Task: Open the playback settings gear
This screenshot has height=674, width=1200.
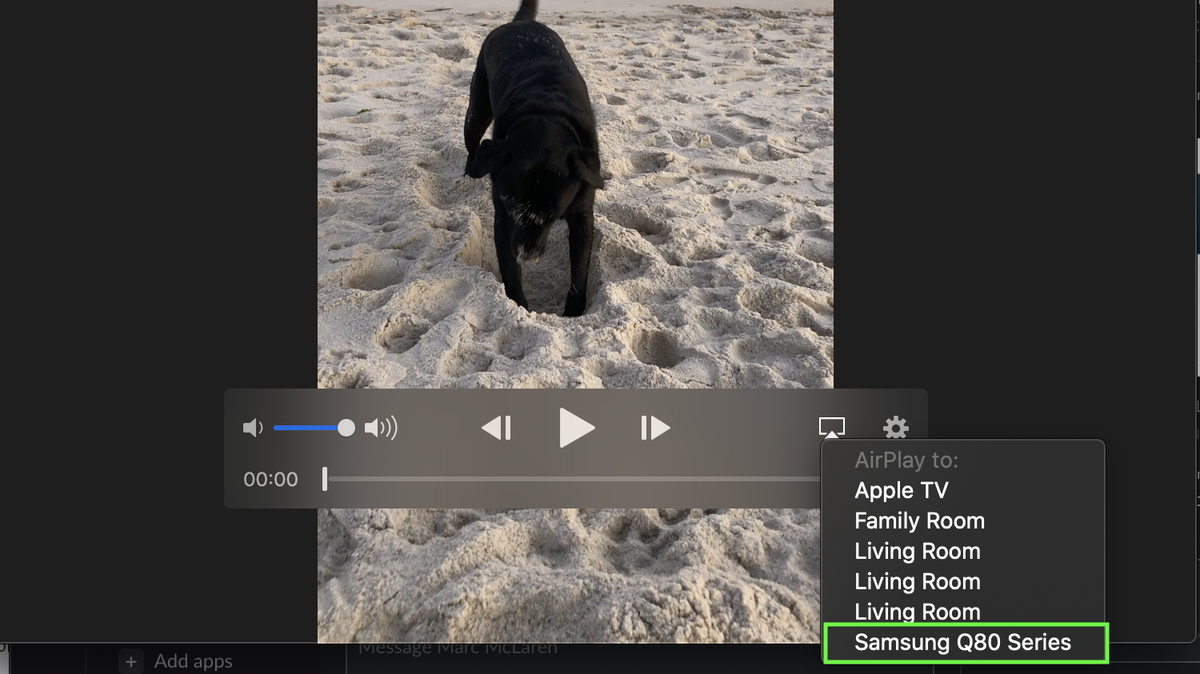Action: [895, 427]
